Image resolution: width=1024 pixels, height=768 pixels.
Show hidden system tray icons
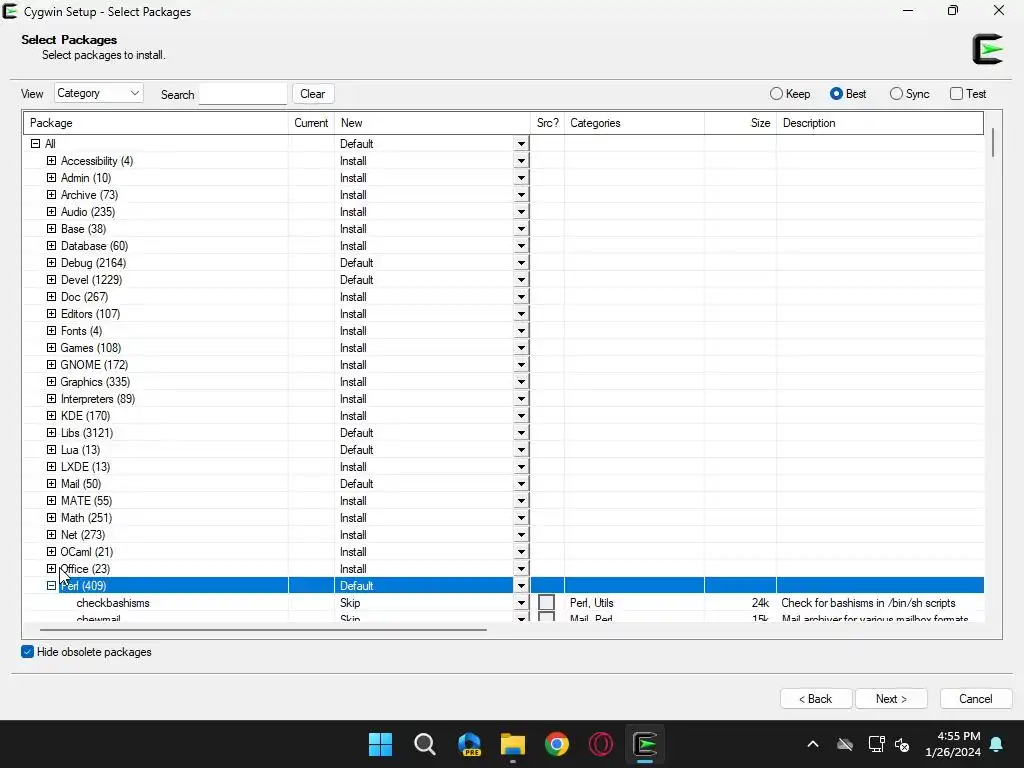[812, 744]
